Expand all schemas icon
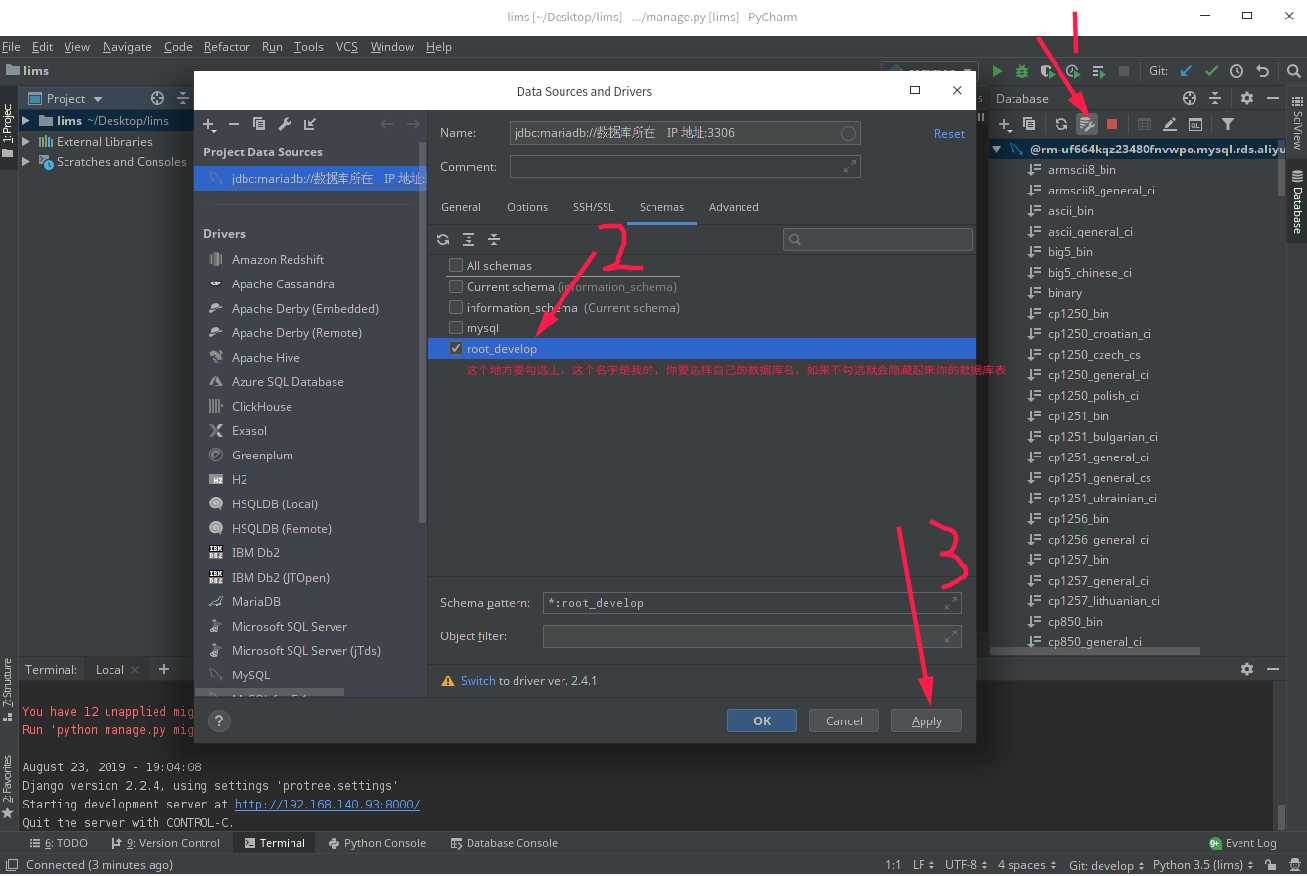Screen dimensions: 1307x876 [468, 239]
